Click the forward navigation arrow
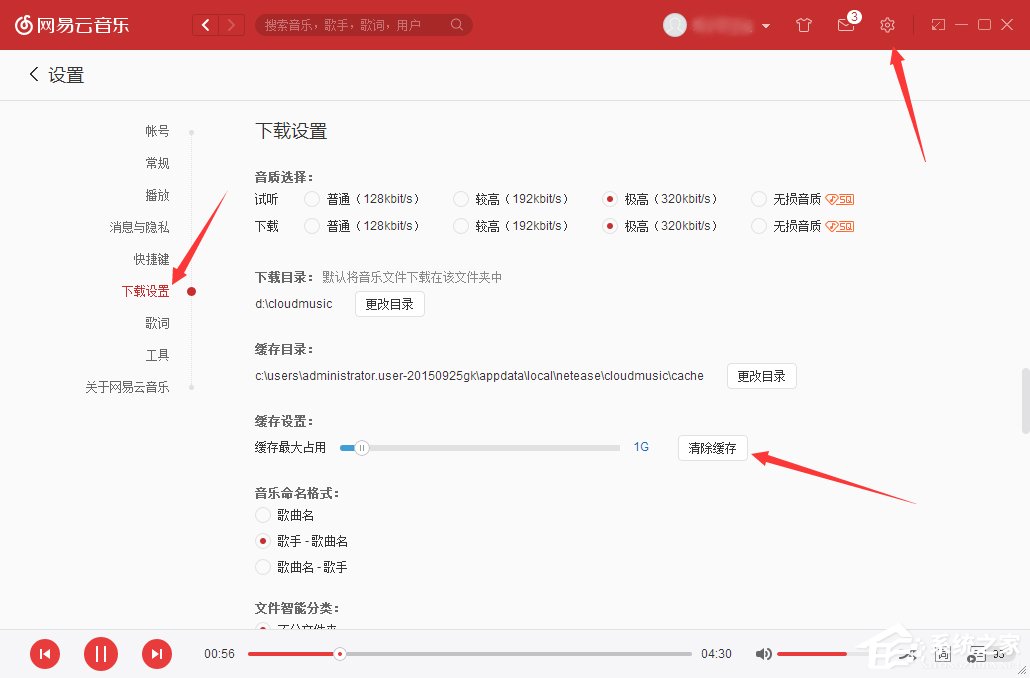 point(233,24)
